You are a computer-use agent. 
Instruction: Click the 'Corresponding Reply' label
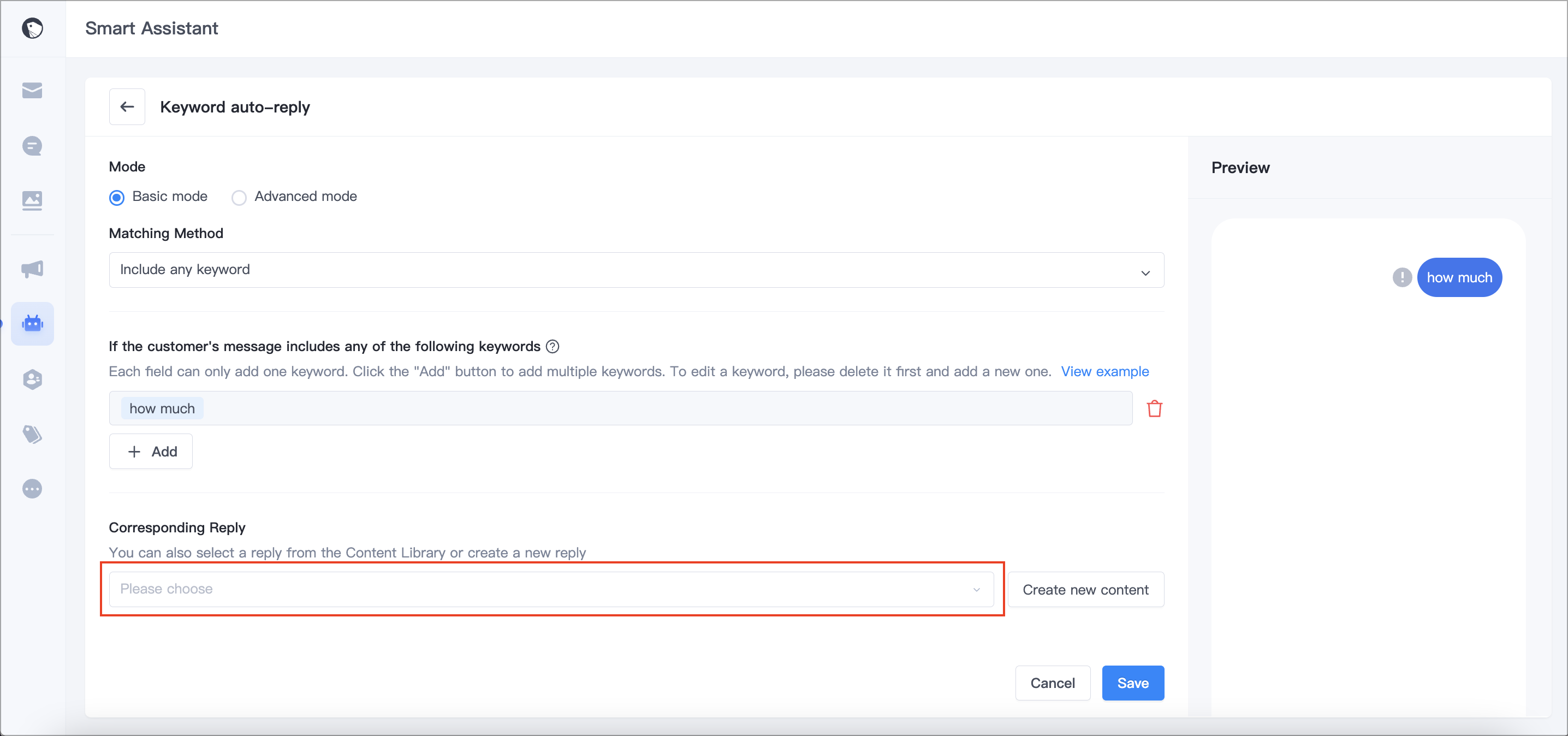[x=177, y=527]
